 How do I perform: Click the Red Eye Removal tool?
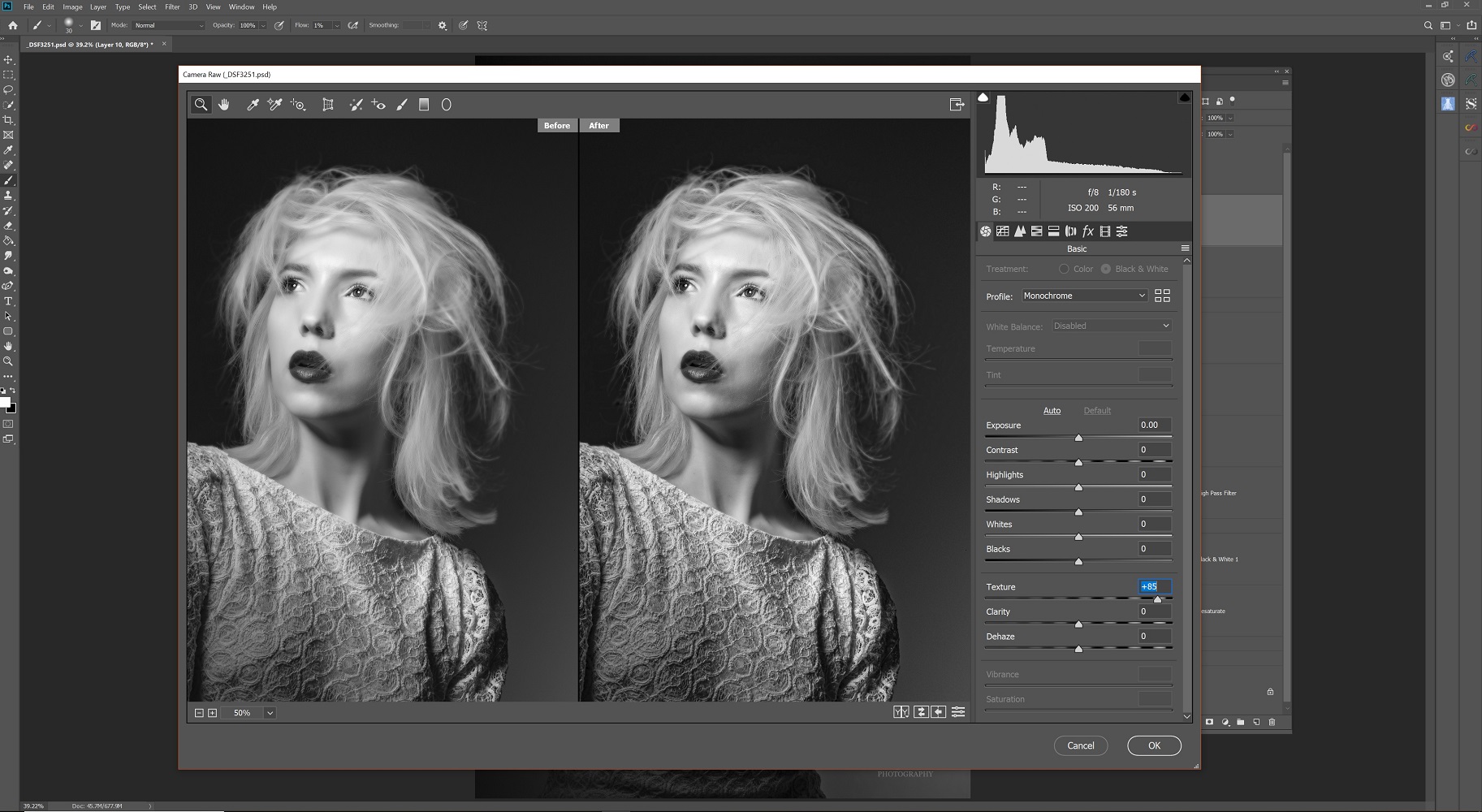coord(378,105)
